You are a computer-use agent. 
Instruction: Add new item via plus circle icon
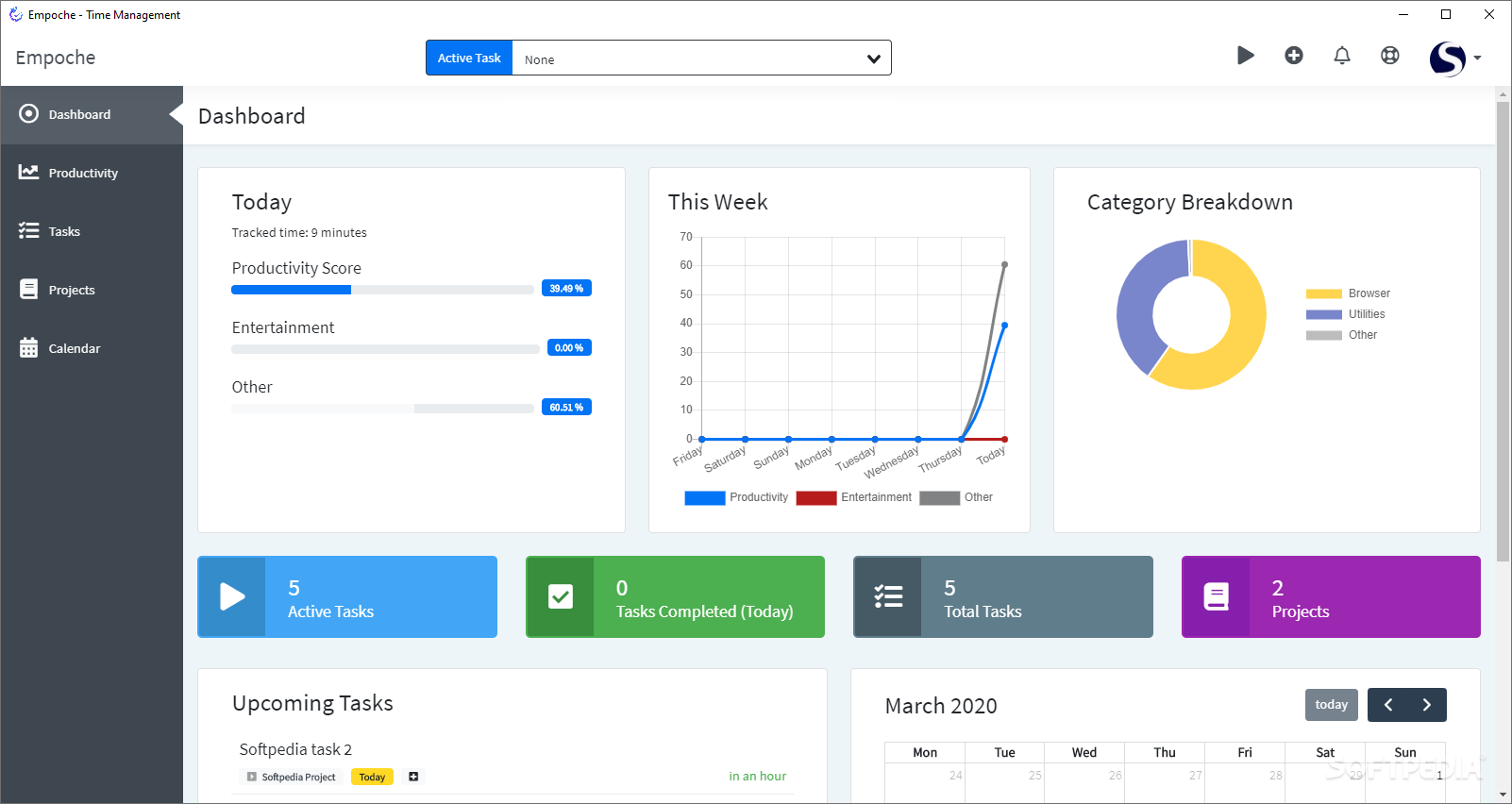pos(1294,56)
